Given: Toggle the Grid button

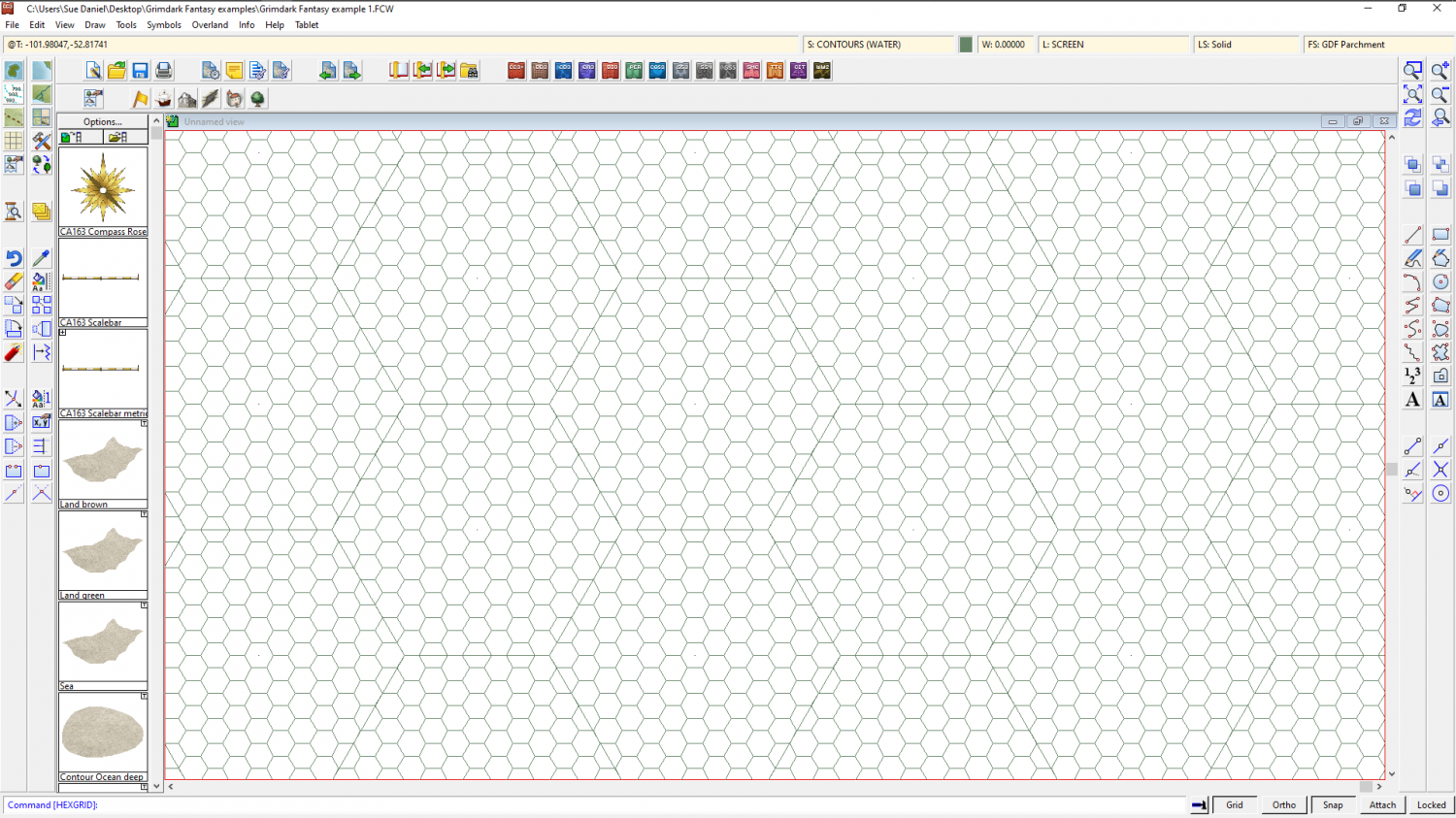Looking at the screenshot, I should (x=1235, y=804).
